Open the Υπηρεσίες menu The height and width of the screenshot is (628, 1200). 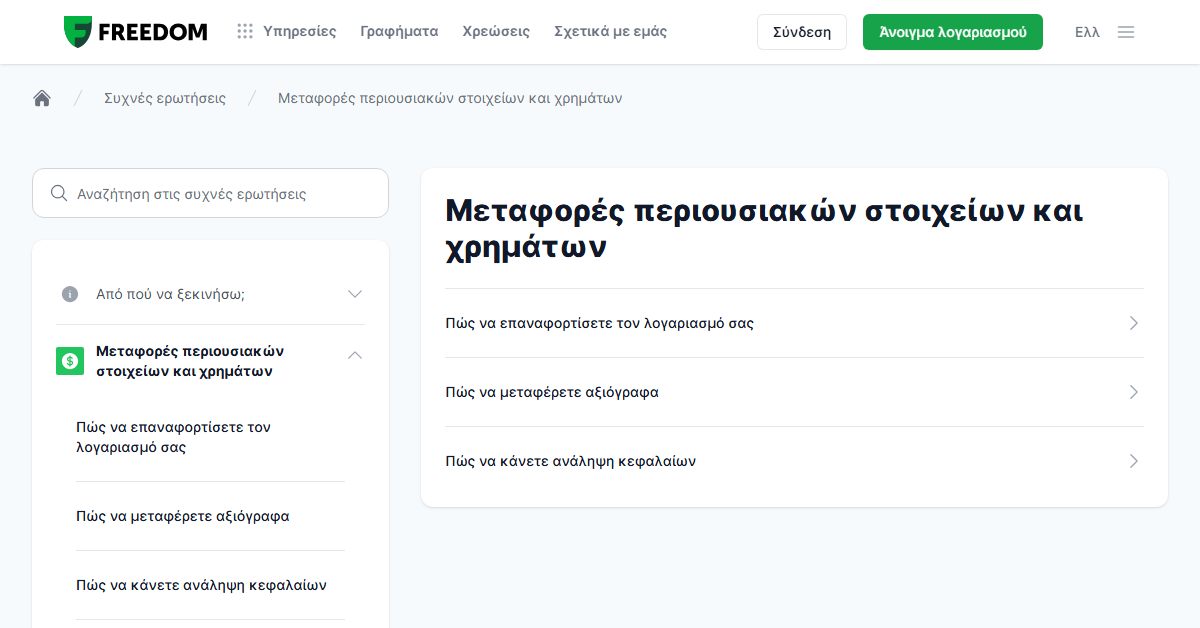pyautogui.click(x=300, y=32)
